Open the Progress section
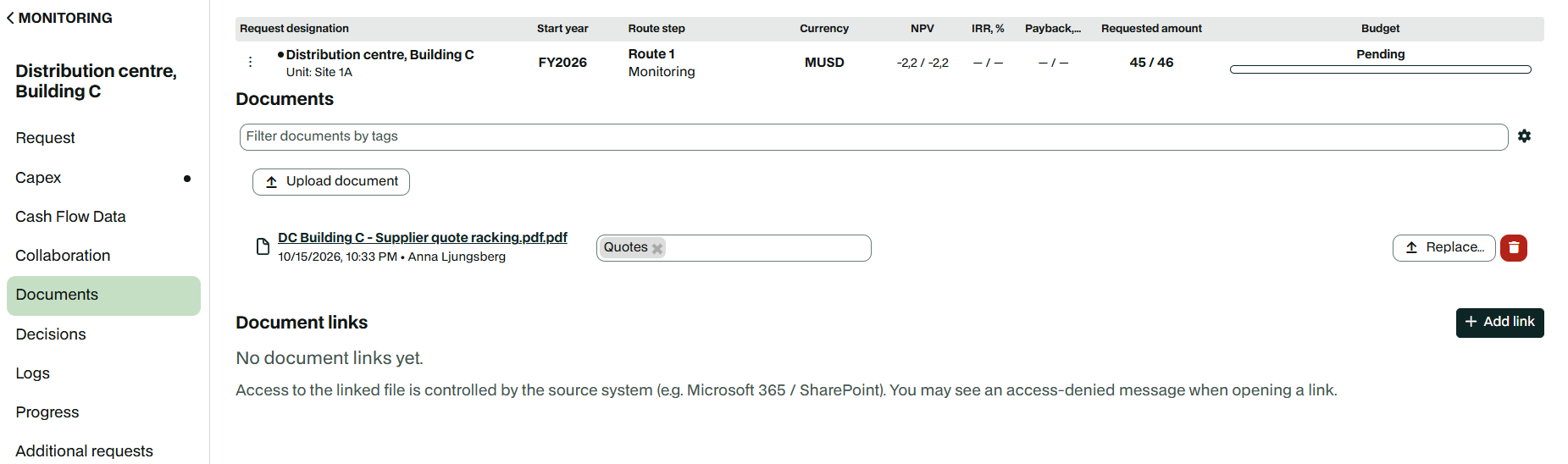 pyautogui.click(x=47, y=412)
